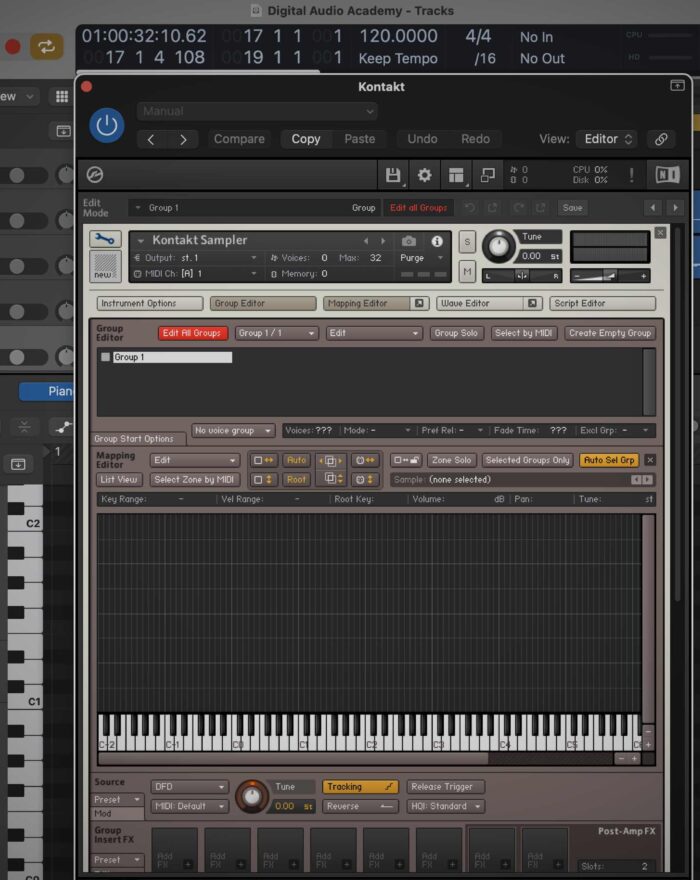Viewport: 700px width, 880px height.
Task: Click the exclamation warning icon
Action: pos(632,175)
